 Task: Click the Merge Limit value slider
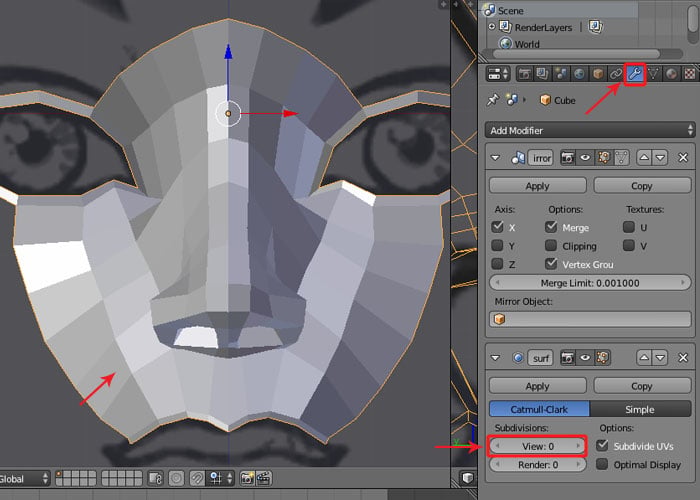point(590,283)
